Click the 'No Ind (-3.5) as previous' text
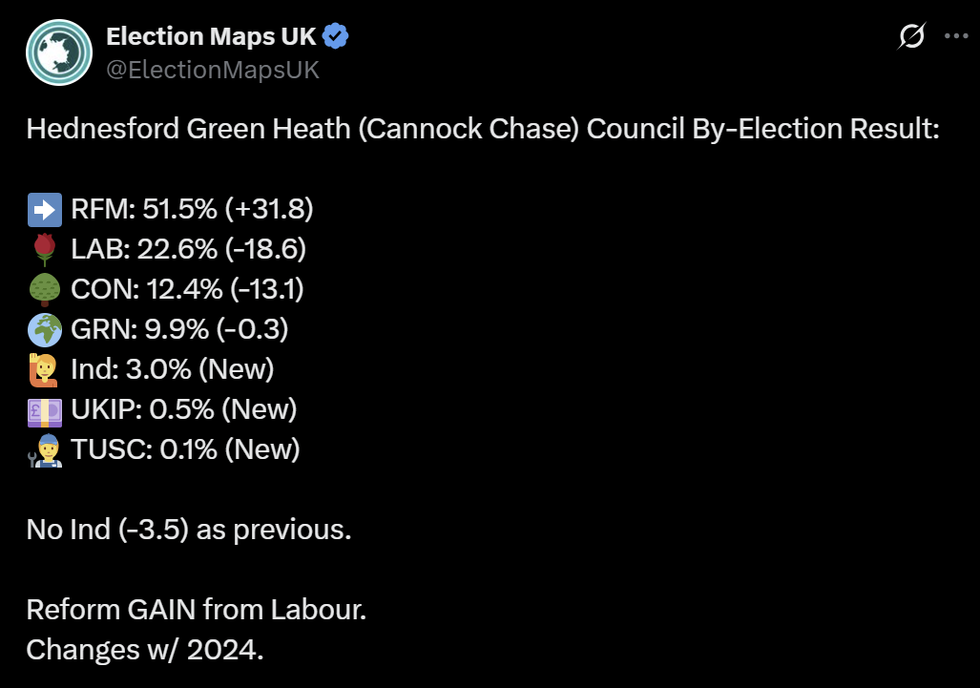The image size is (980, 688). pyautogui.click(x=189, y=529)
